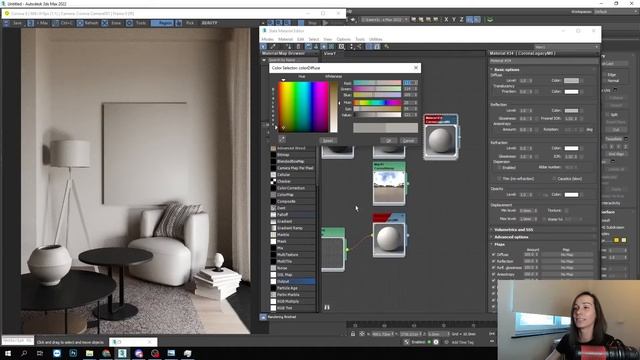Toggle the Reflection map checkbox in Maps
The height and width of the screenshot is (360, 640).
click(493, 261)
